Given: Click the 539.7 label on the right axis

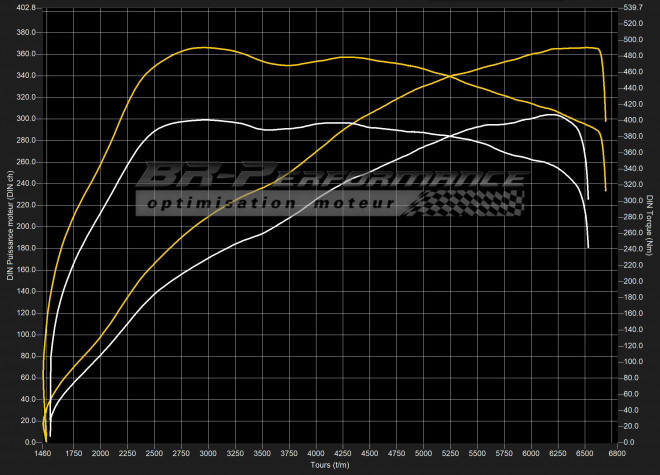Looking at the screenshot, I should 632,8.
